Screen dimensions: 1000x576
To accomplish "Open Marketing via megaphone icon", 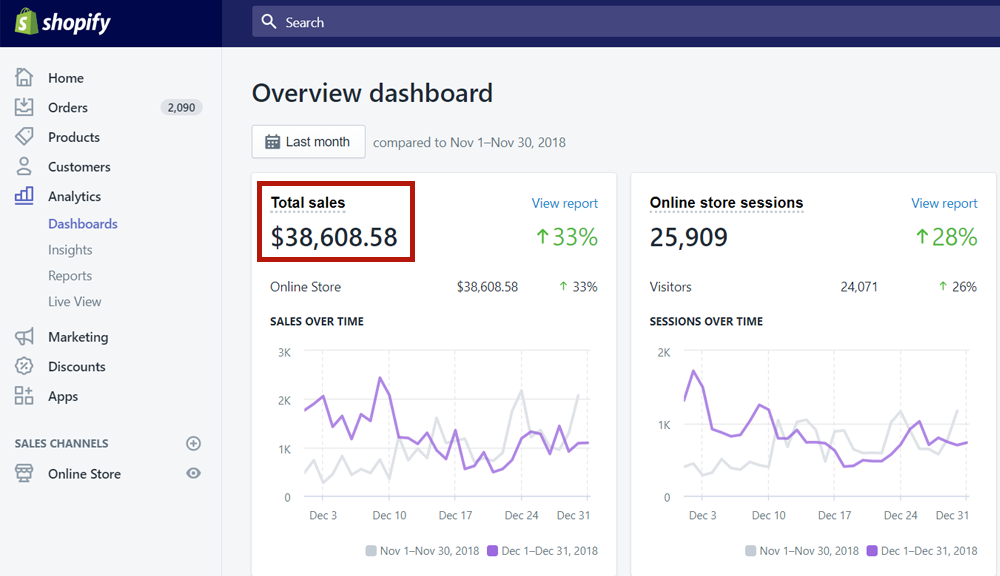I will pos(24,337).
